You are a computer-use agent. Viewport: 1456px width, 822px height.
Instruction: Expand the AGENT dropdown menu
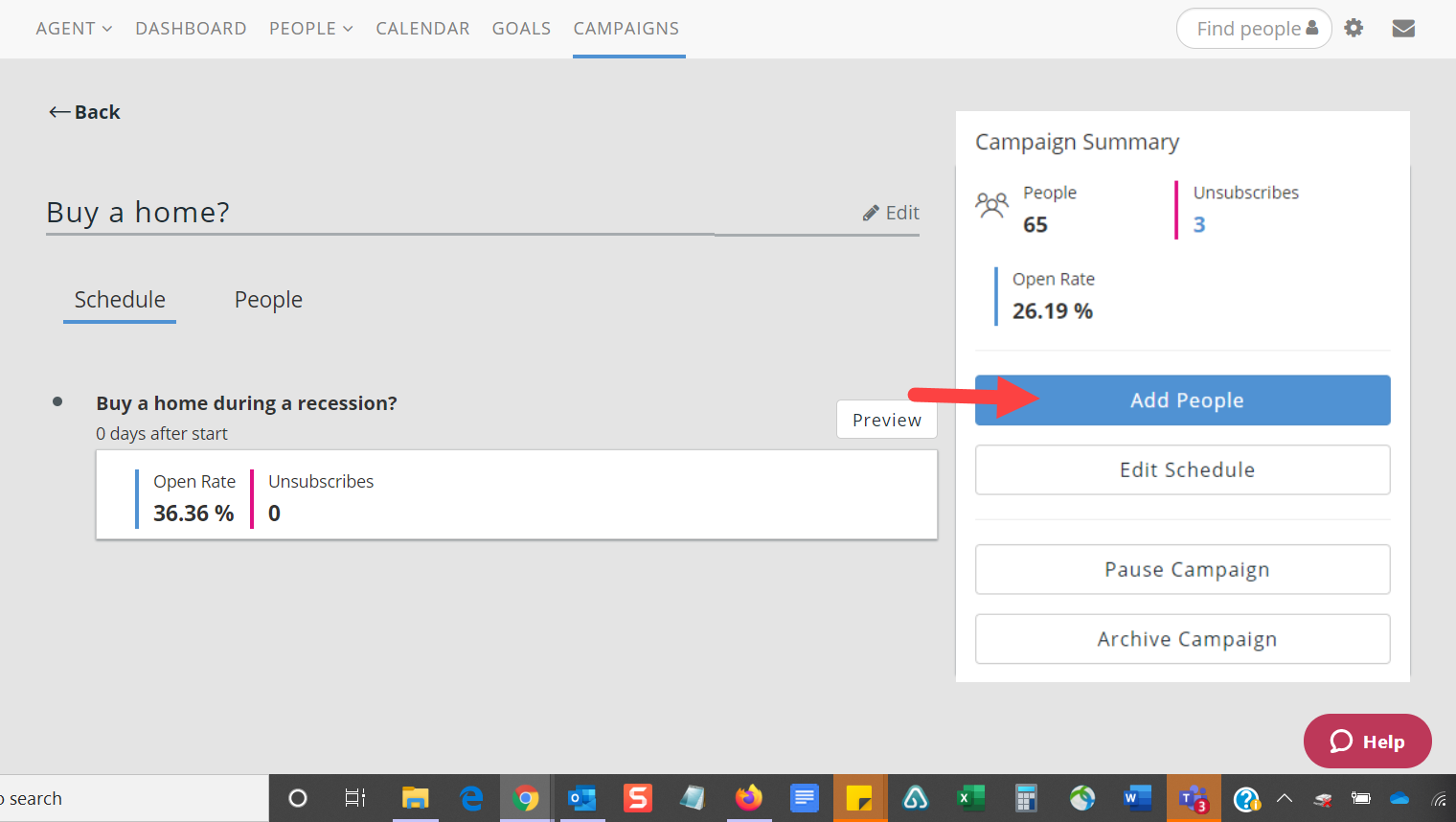[74, 29]
